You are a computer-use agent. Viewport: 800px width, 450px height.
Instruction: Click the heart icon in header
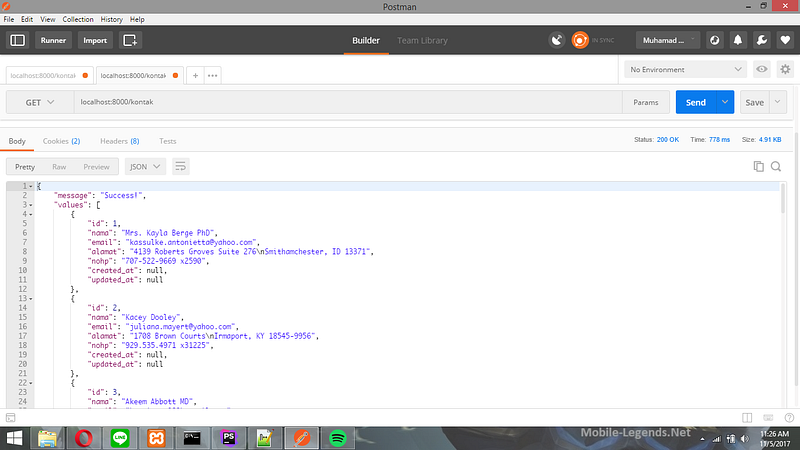pos(785,40)
